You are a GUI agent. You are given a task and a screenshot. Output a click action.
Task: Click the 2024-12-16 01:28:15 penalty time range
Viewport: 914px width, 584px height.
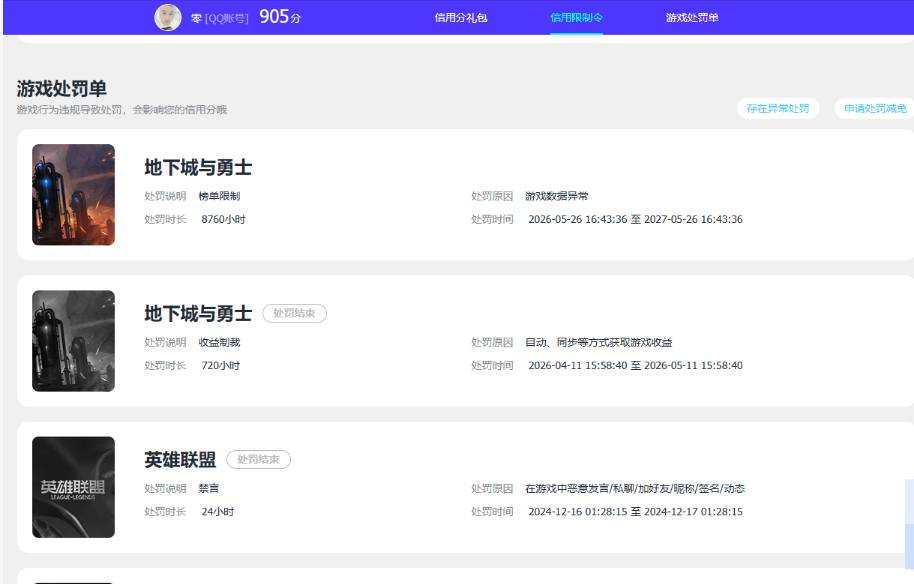635,512
